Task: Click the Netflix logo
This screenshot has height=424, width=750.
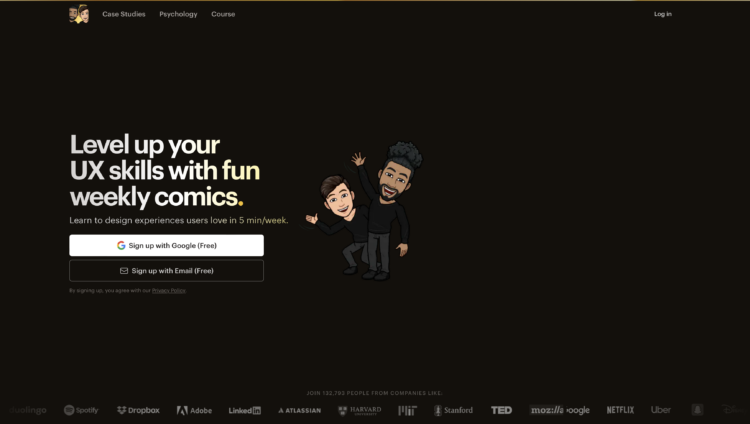Action: tap(620, 410)
